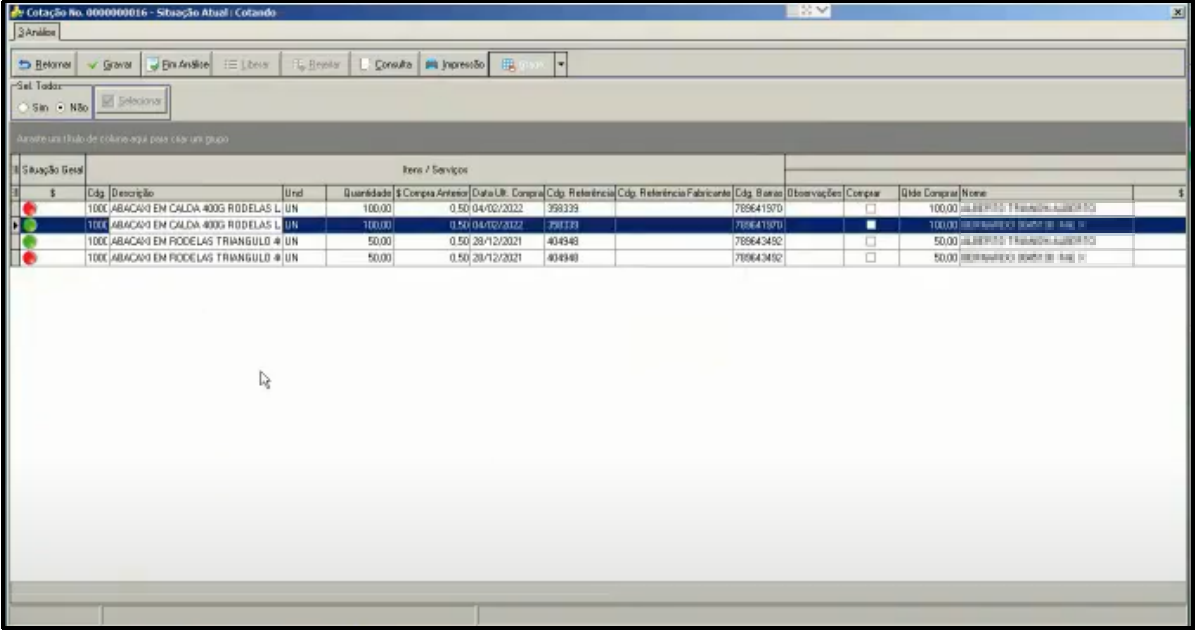Switch to the 3 Análise tab

point(37,32)
